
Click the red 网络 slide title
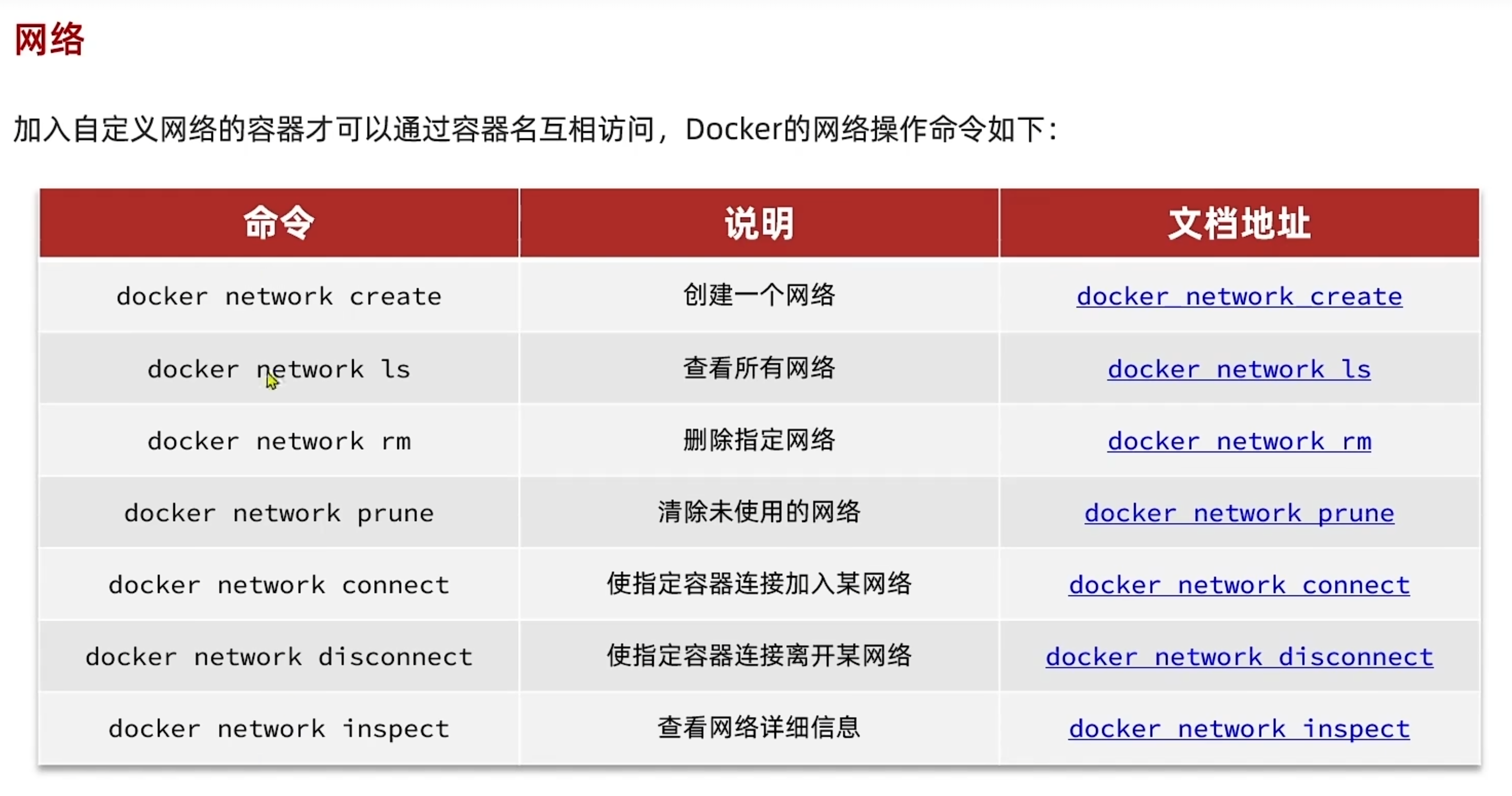coord(49,40)
